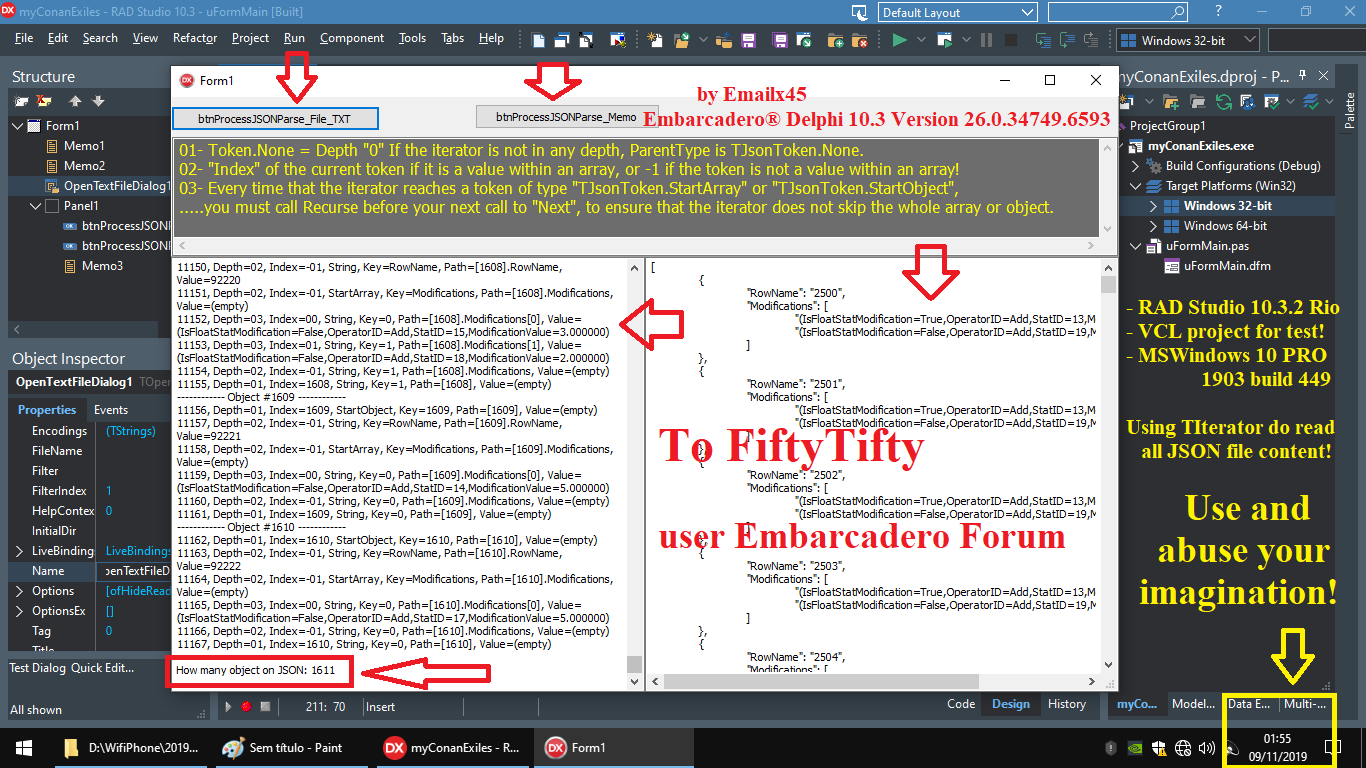Image resolution: width=1366 pixels, height=768 pixels.
Task: Click the help question mark icon
Action: point(1217,11)
